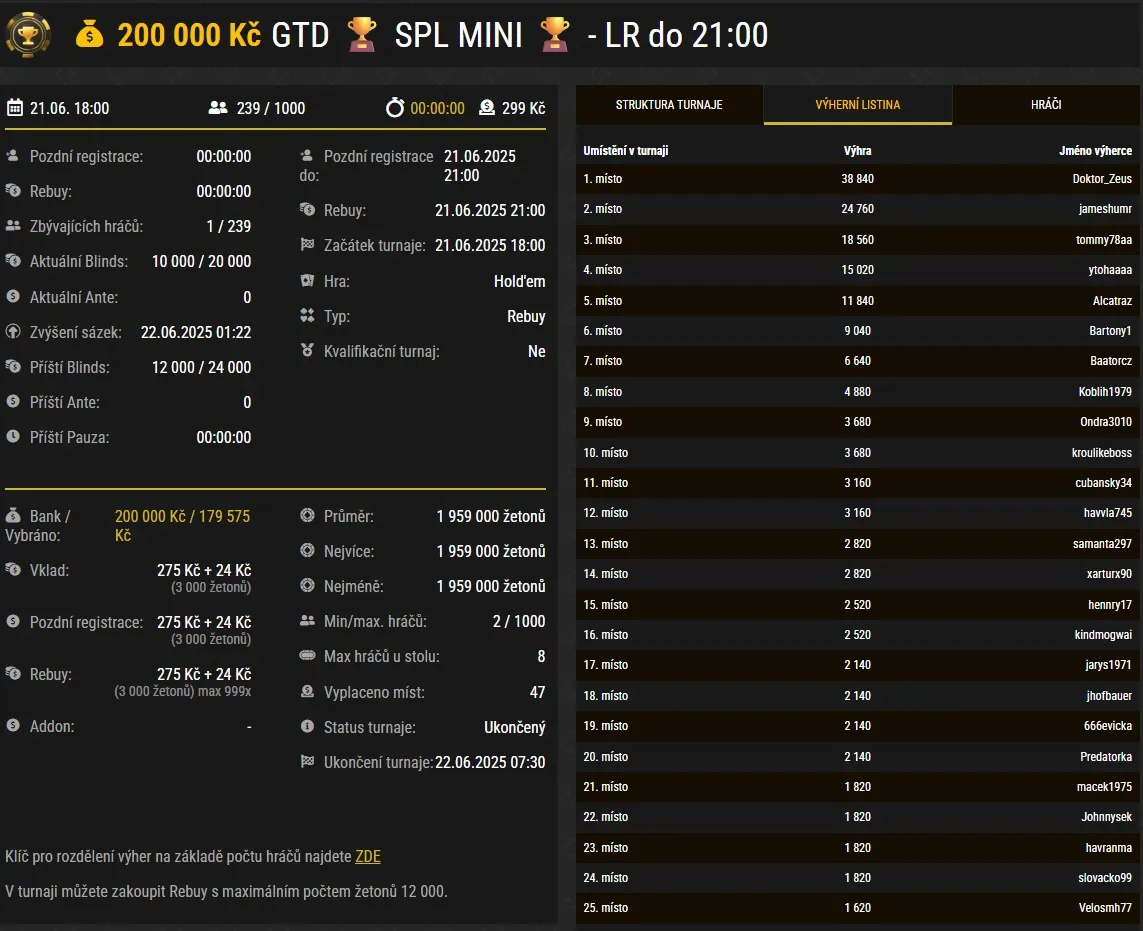Click the stopwatch icon beside 00:00:00
The width and height of the screenshot is (1143, 931).
click(395, 108)
